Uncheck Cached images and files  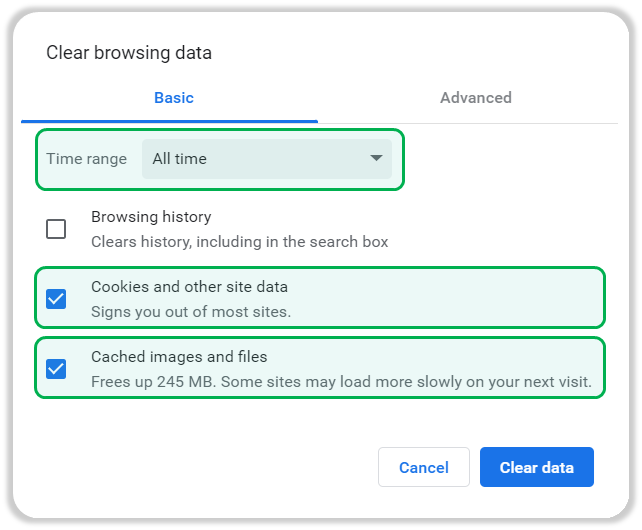tap(56, 369)
